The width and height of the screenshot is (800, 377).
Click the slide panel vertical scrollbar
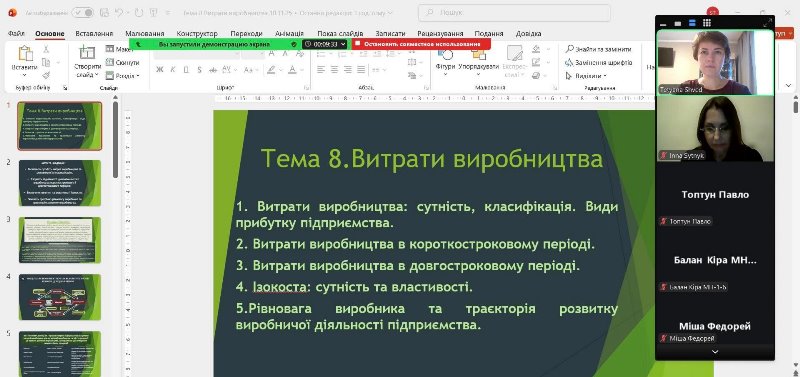(116, 140)
